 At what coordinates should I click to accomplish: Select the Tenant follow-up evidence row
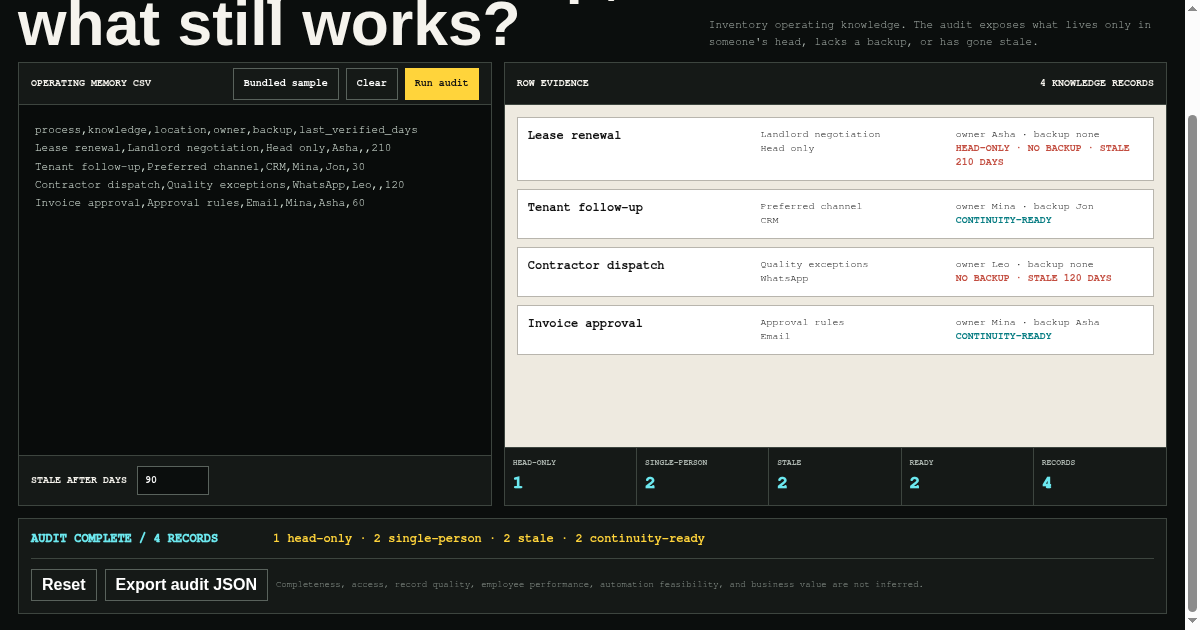click(x=835, y=214)
